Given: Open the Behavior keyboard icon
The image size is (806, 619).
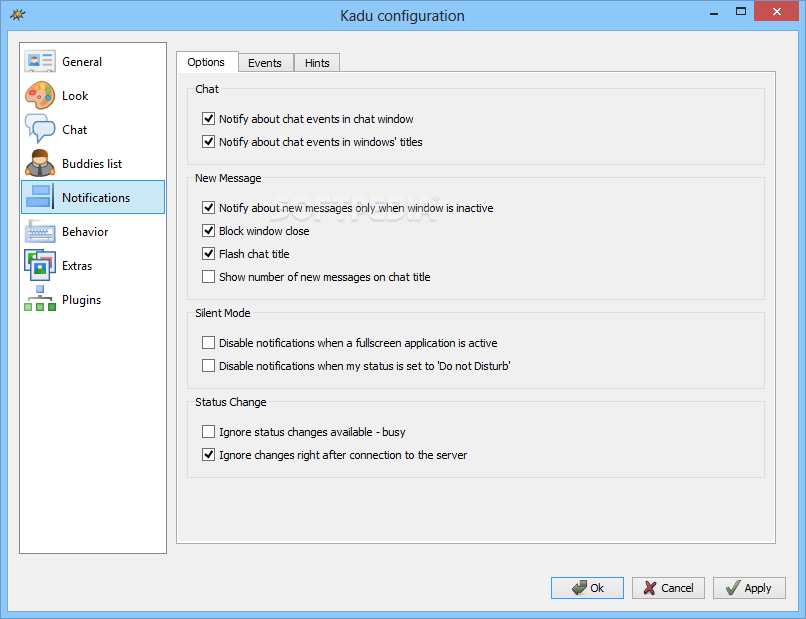Looking at the screenshot, I should click(x=40, y=231).
